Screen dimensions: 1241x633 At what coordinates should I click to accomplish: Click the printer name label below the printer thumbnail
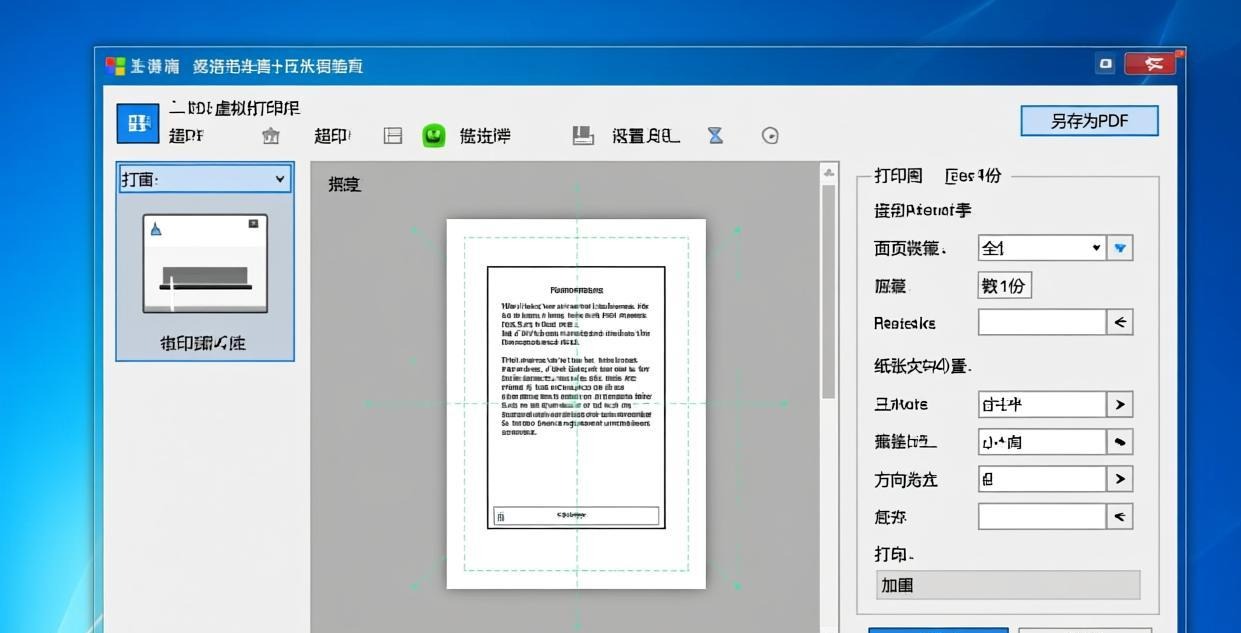coord(203,343)
